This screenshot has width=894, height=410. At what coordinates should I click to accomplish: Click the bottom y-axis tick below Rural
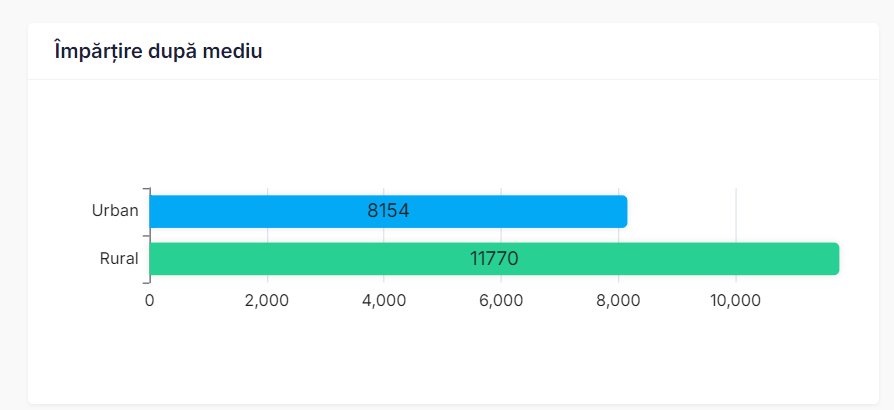click(x=145, y=282)
